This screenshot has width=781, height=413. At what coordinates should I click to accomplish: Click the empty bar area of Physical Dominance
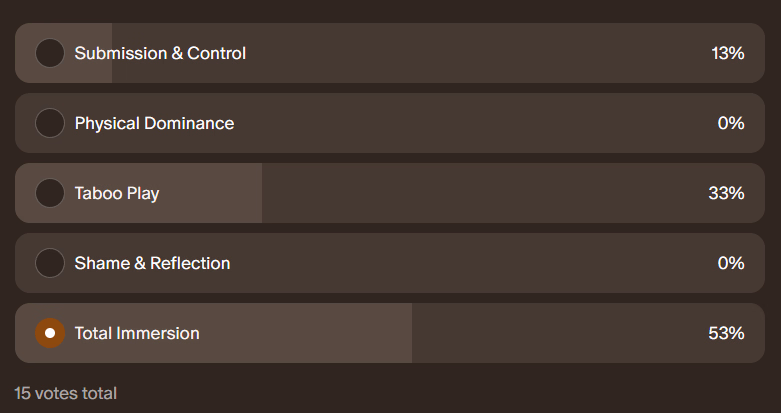coord(450,123)
